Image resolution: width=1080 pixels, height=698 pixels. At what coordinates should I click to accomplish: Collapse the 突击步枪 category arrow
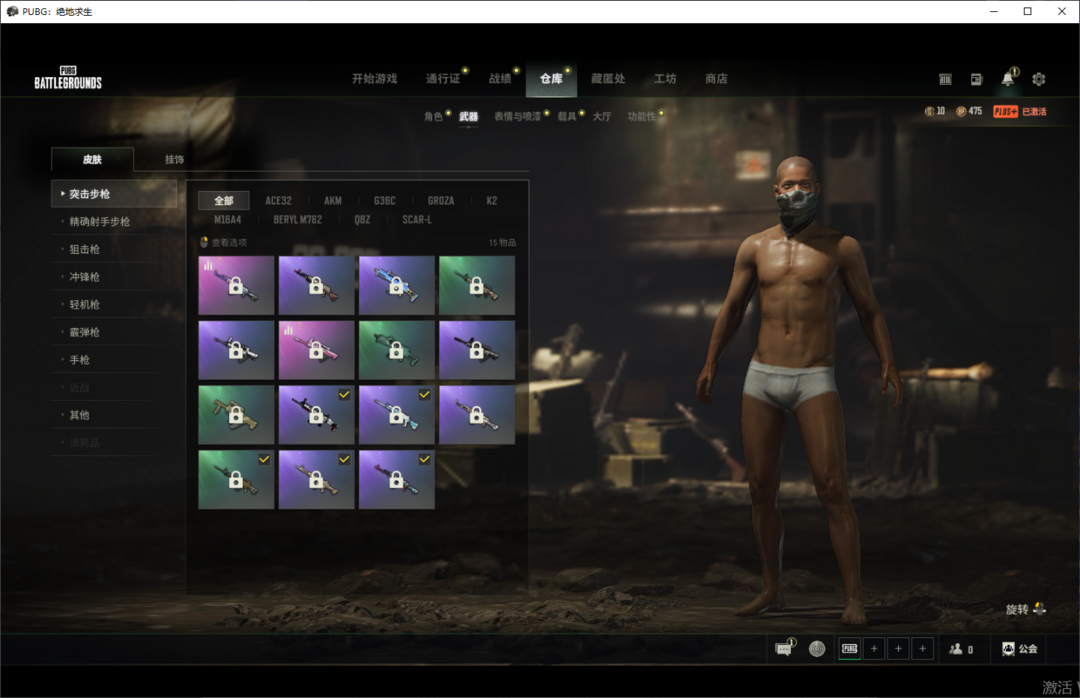click(x=63, y=194)
